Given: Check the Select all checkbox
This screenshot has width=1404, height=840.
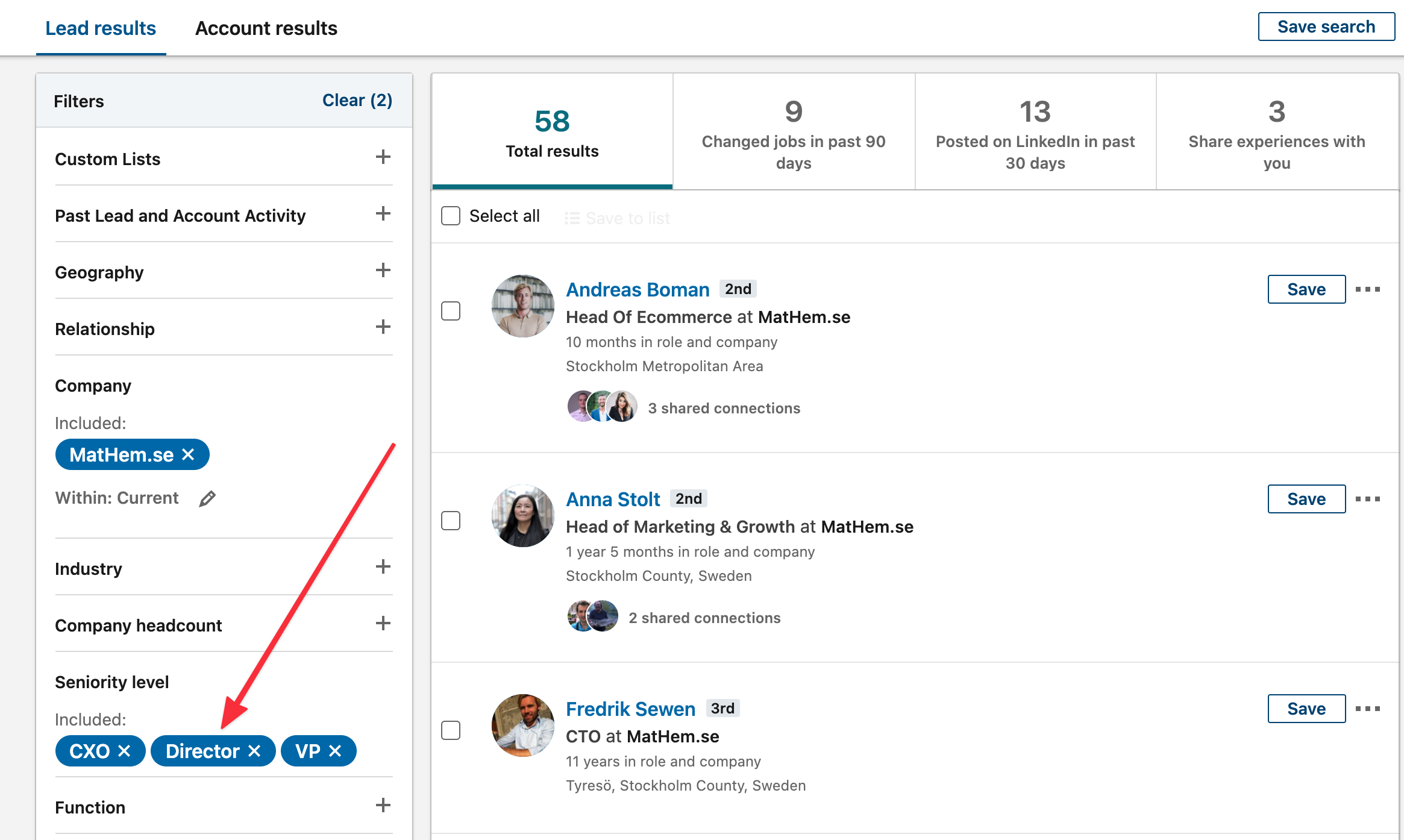Looking at the screenshot, I should point(451,216).
